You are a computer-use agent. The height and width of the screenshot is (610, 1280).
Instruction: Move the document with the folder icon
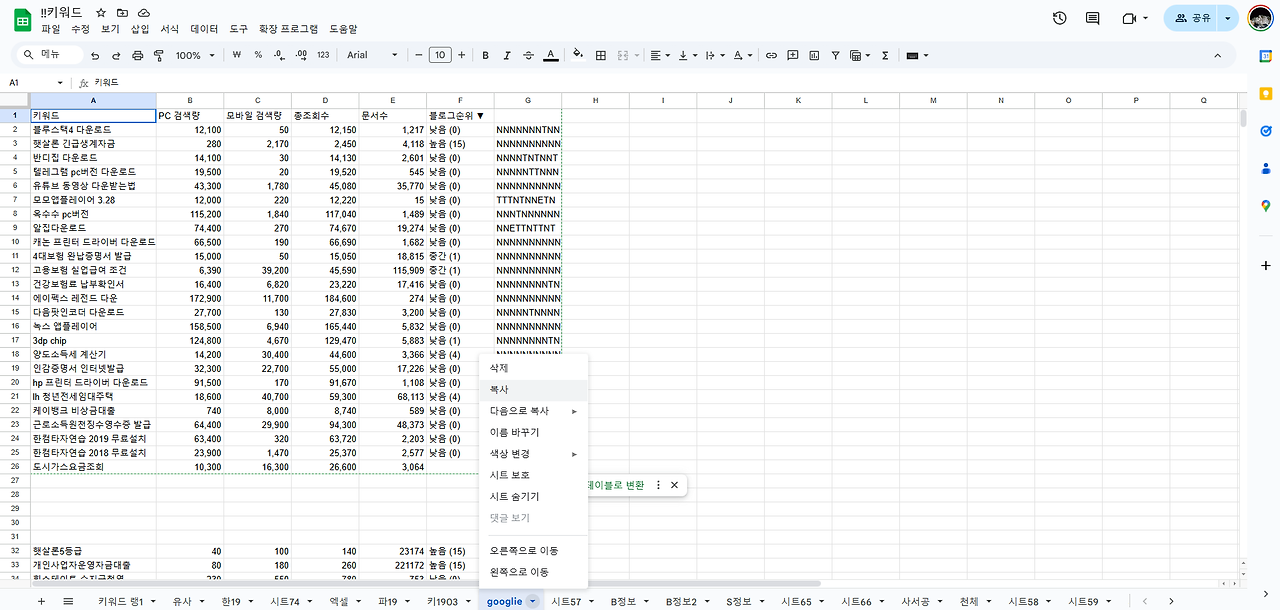[x=122, y=12]
